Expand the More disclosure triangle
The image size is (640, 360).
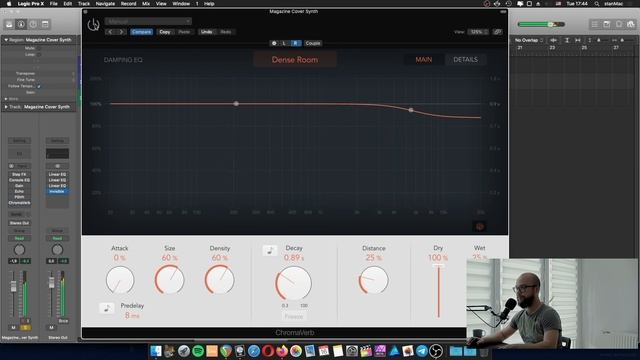[x=6, y=99]
